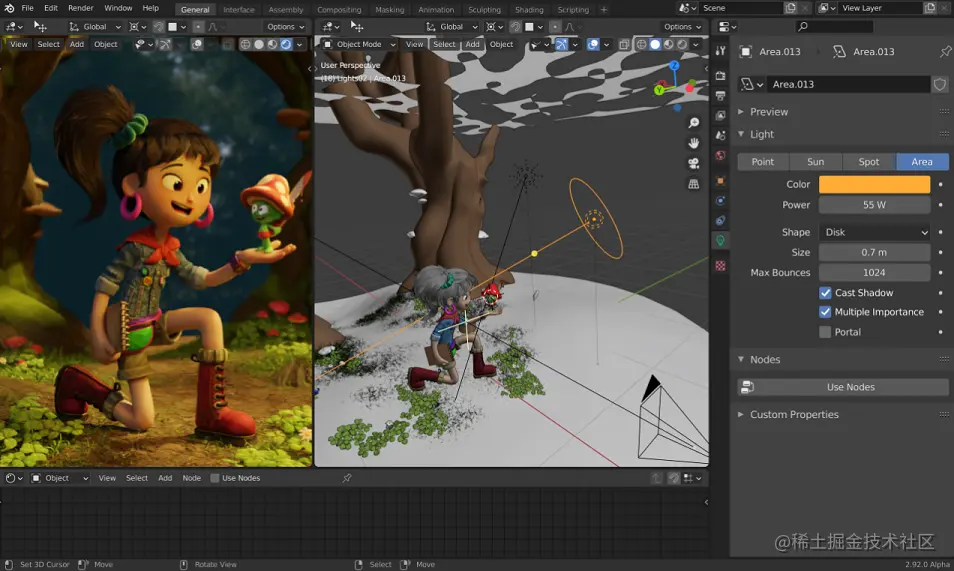Switch to the Shading workspace tab

pos(529,10)
